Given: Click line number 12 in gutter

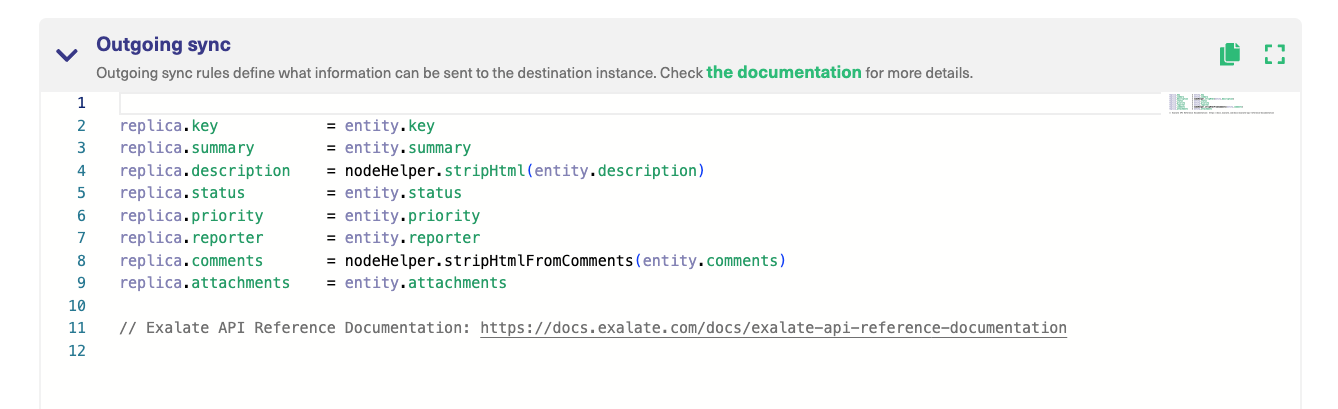Looking at the screenshot, I should 79,351.
